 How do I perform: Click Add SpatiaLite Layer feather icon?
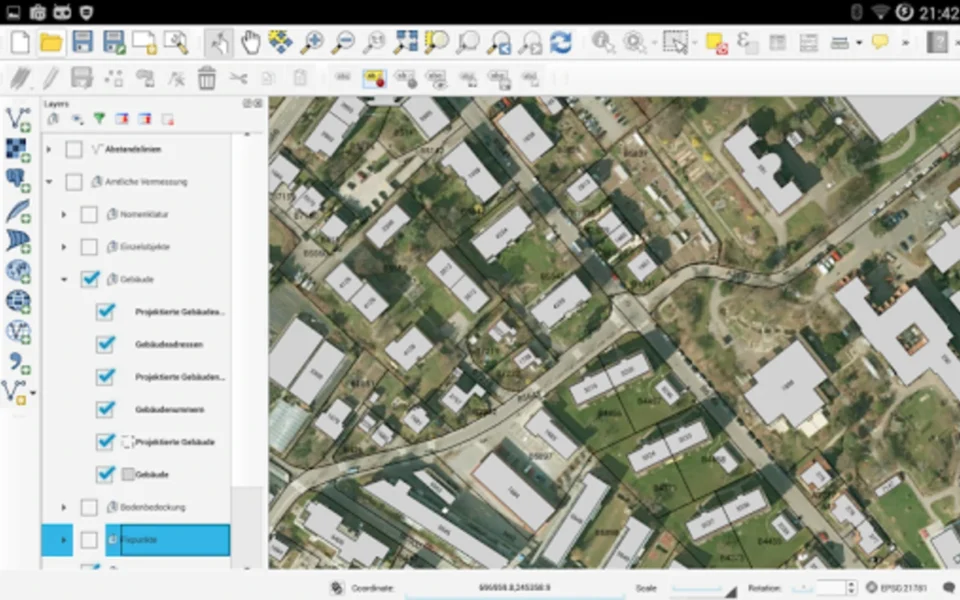pos(18,210)
